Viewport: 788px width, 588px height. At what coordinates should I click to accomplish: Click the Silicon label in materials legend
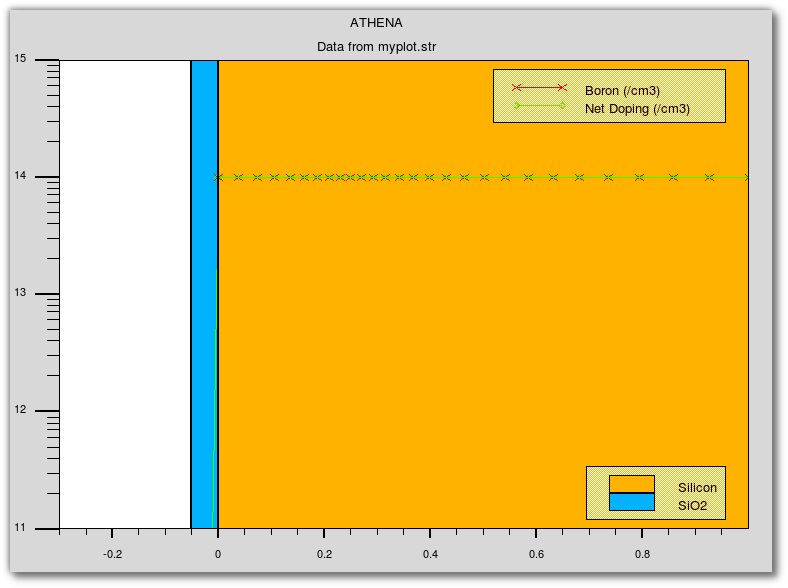(697, 487)
